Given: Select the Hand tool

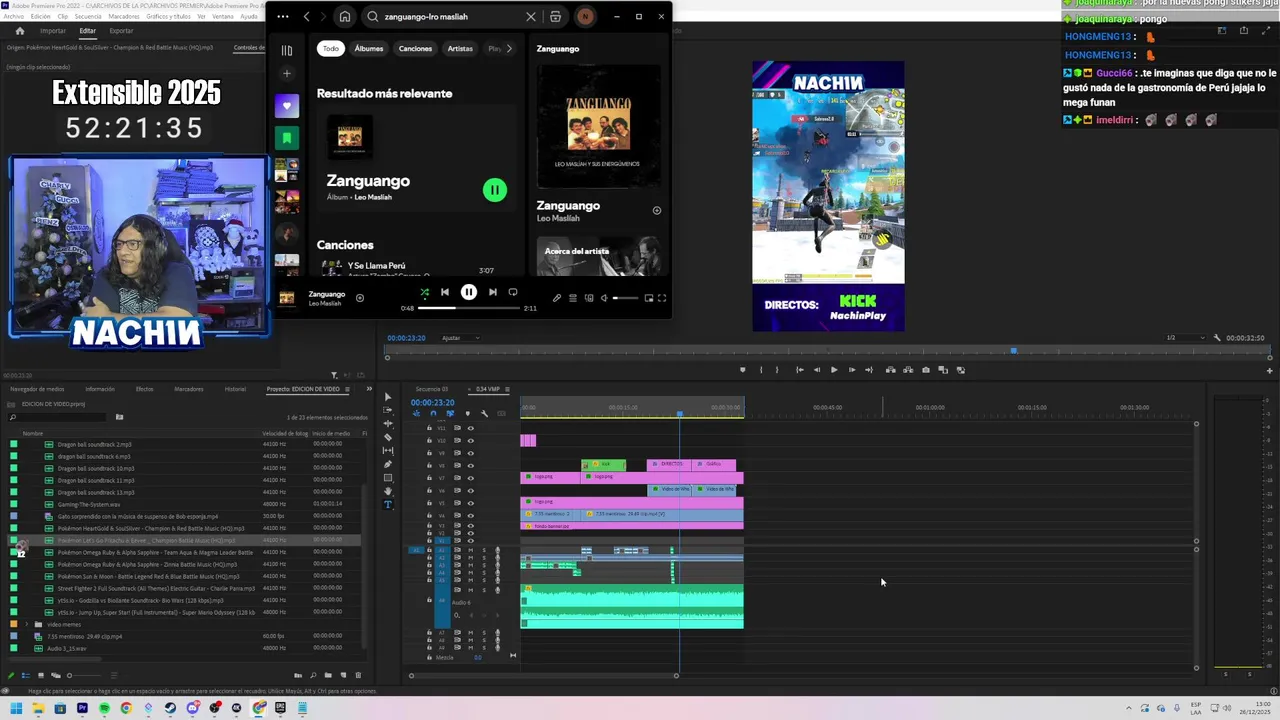Looking at the screenshot, I should tap(388, 491).
